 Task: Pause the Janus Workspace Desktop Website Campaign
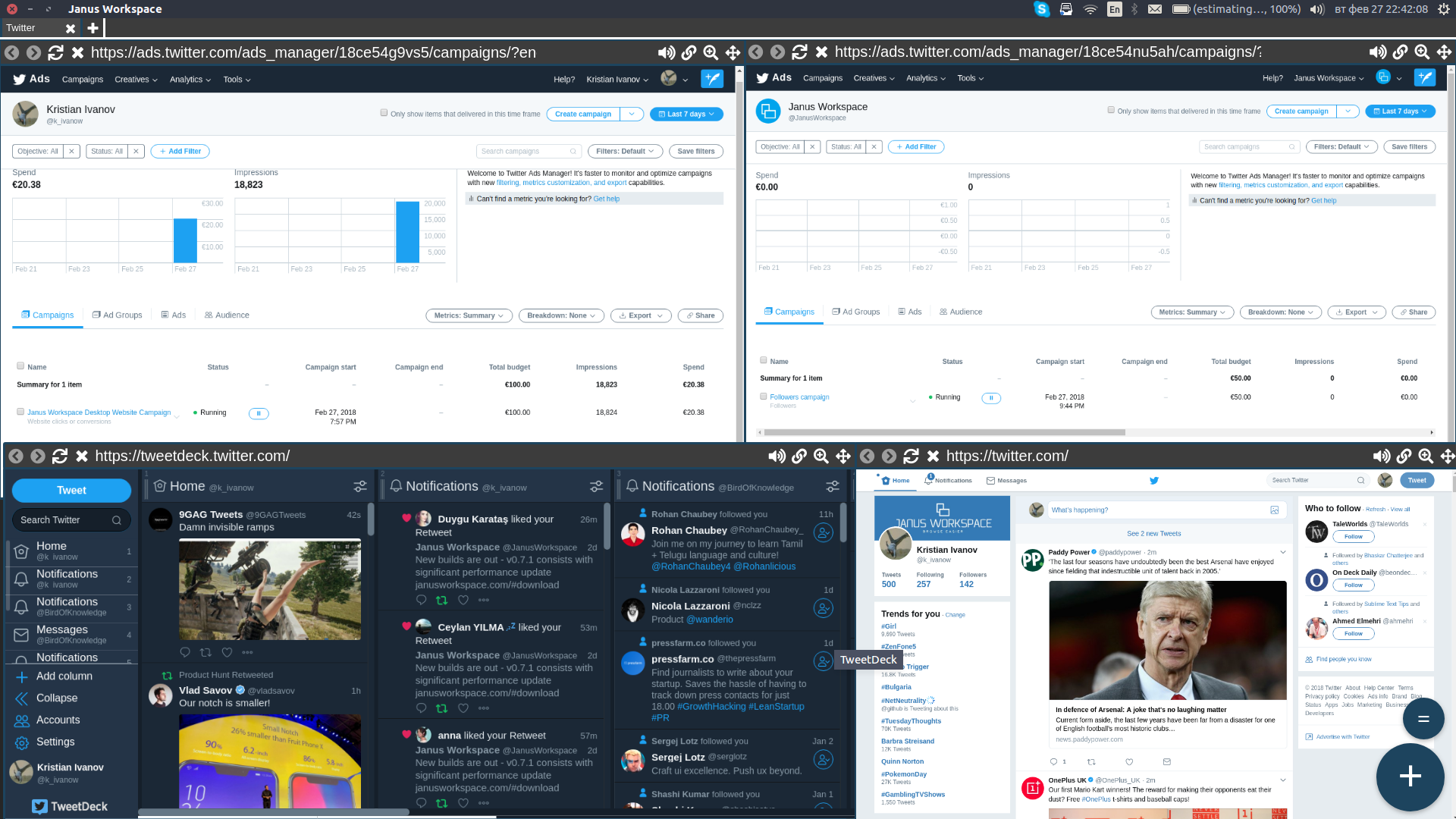click(x=259, y=414)
